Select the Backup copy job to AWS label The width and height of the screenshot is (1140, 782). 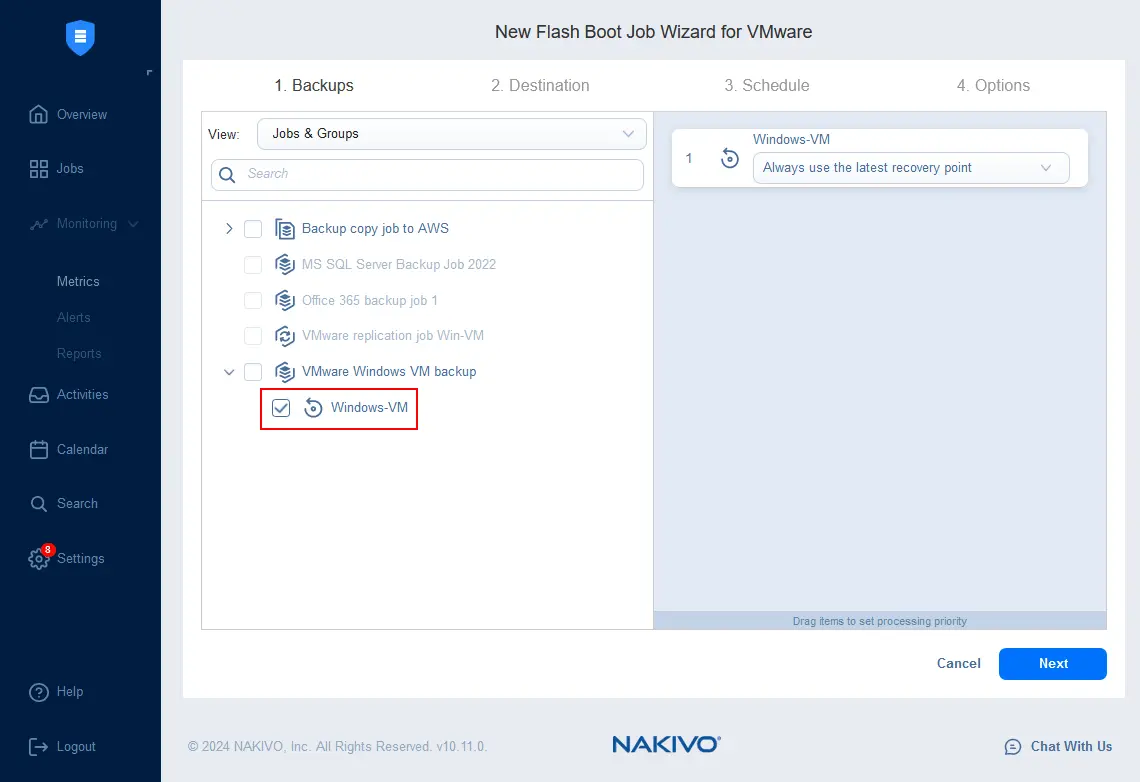pos(375,229)
